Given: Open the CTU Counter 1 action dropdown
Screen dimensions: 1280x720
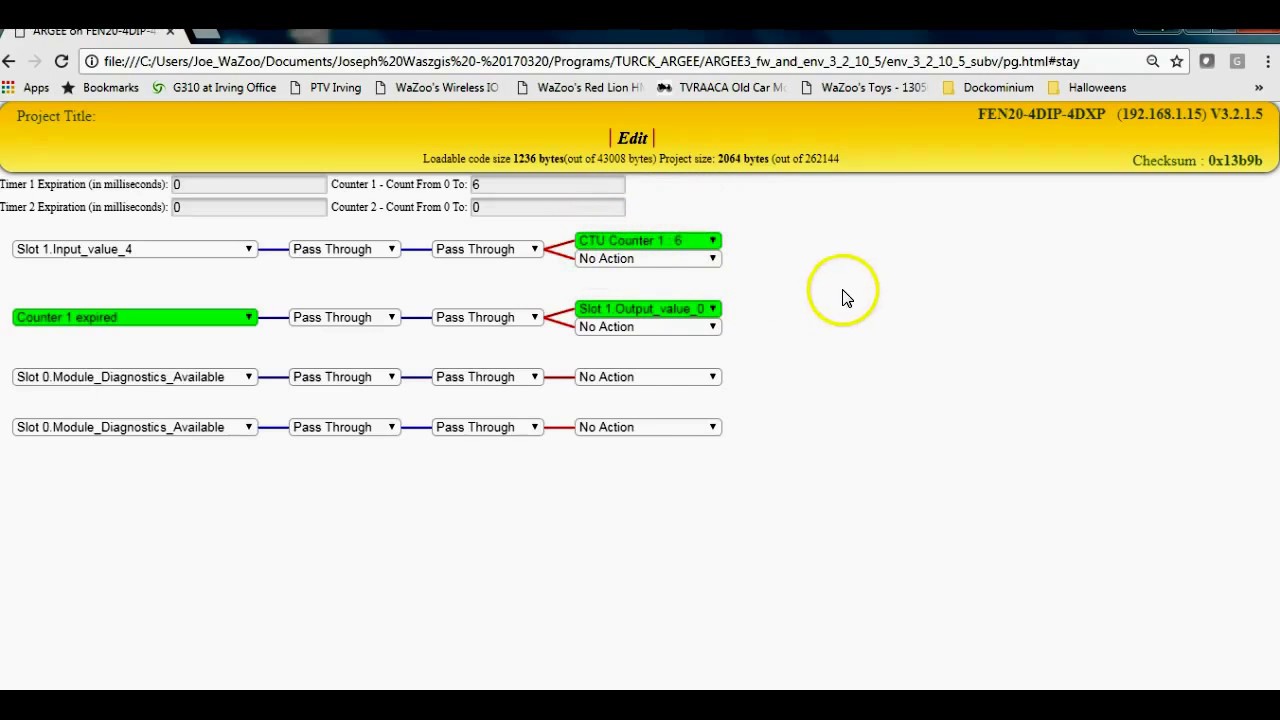Looking at the screenshot, I should click(648, 241).
